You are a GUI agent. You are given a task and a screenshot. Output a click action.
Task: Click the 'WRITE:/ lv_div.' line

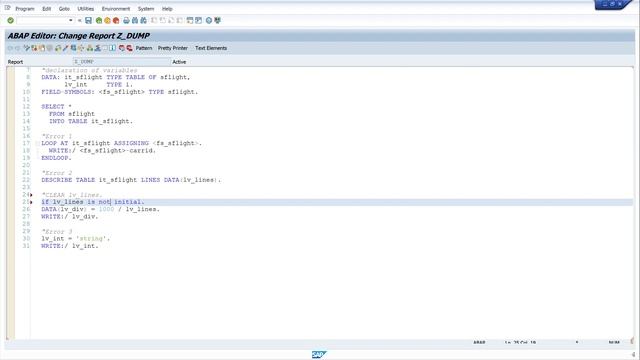pos(70,217)
